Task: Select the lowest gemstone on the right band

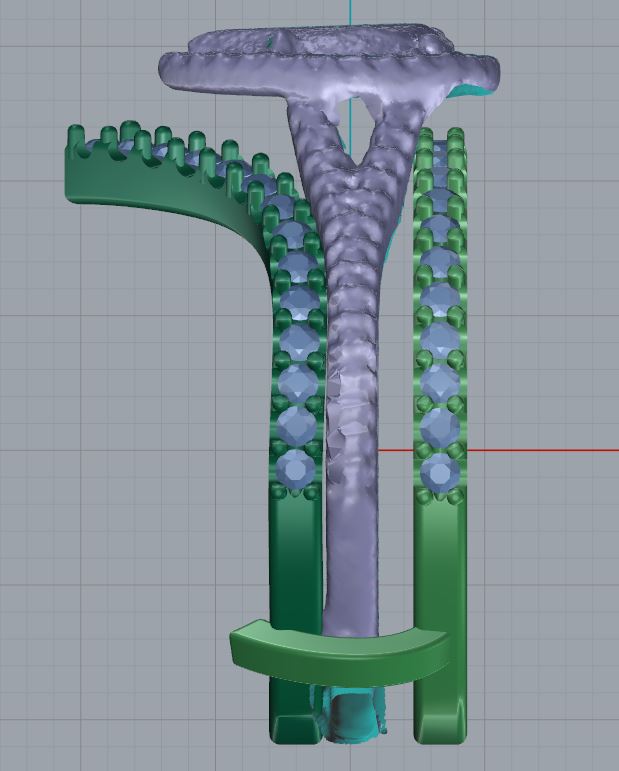Action: (439, 472)
